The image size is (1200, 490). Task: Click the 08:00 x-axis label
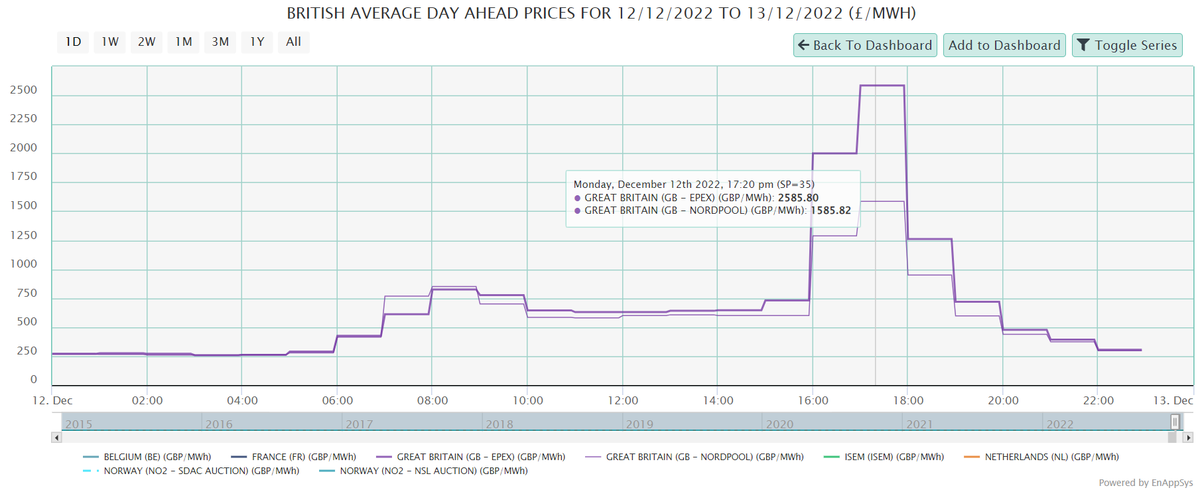pos(432,399)
